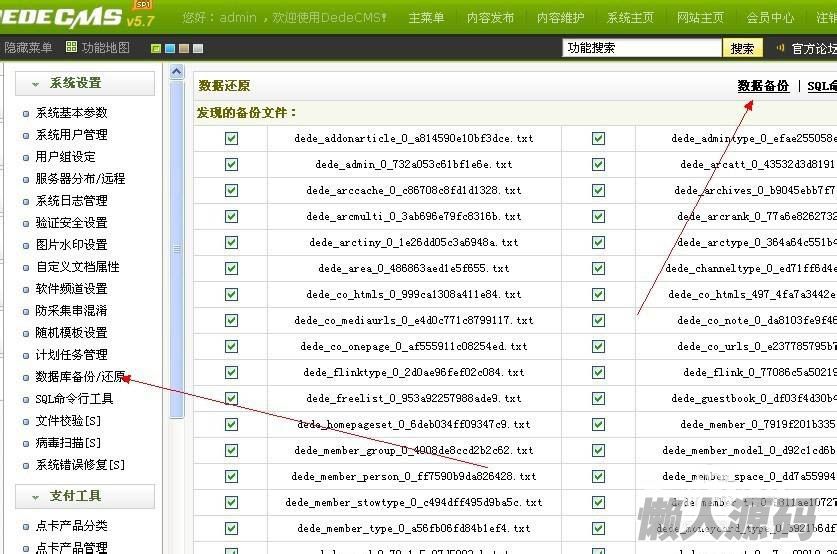This screenshot has width=837, height=554.
Task: Click the scroll-up arrow of sidebar
Action: 177,72
